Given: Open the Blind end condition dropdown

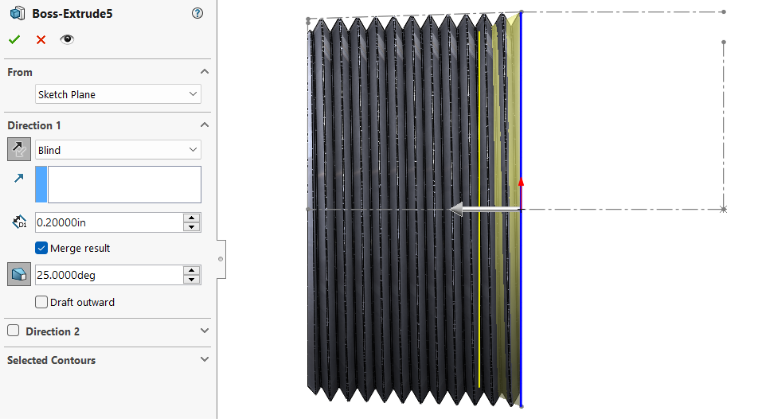Looking at the screenshot, I should coord(118,149).
